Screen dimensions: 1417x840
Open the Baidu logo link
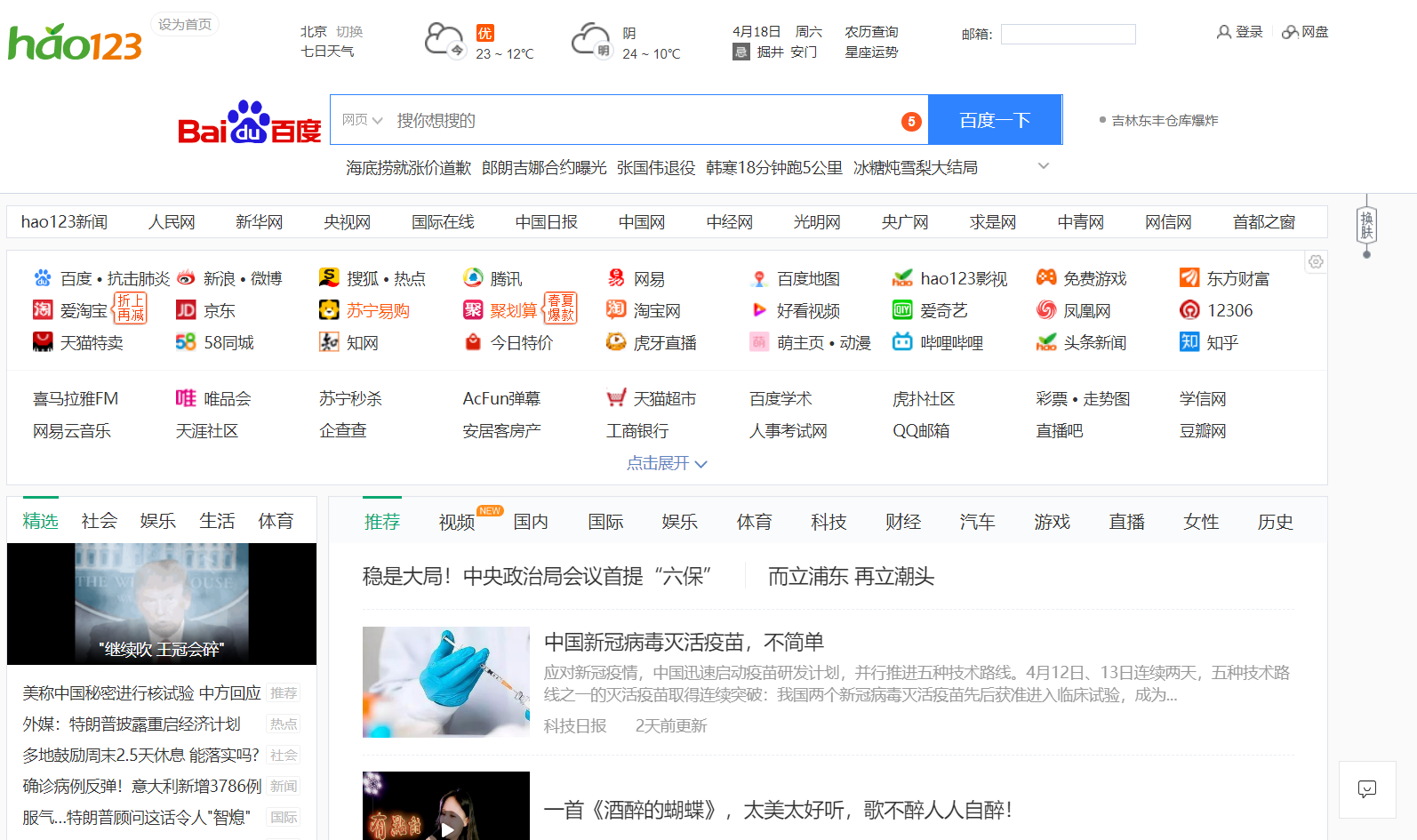click(x=249, y=122)
